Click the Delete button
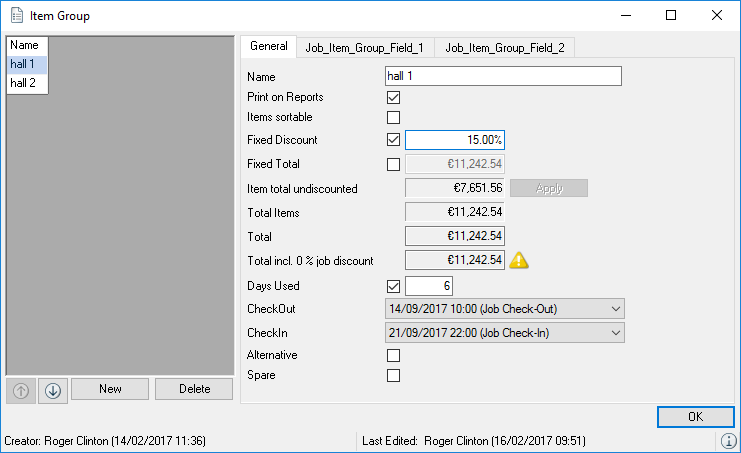The image size is (741, 453). coord(193,389)
